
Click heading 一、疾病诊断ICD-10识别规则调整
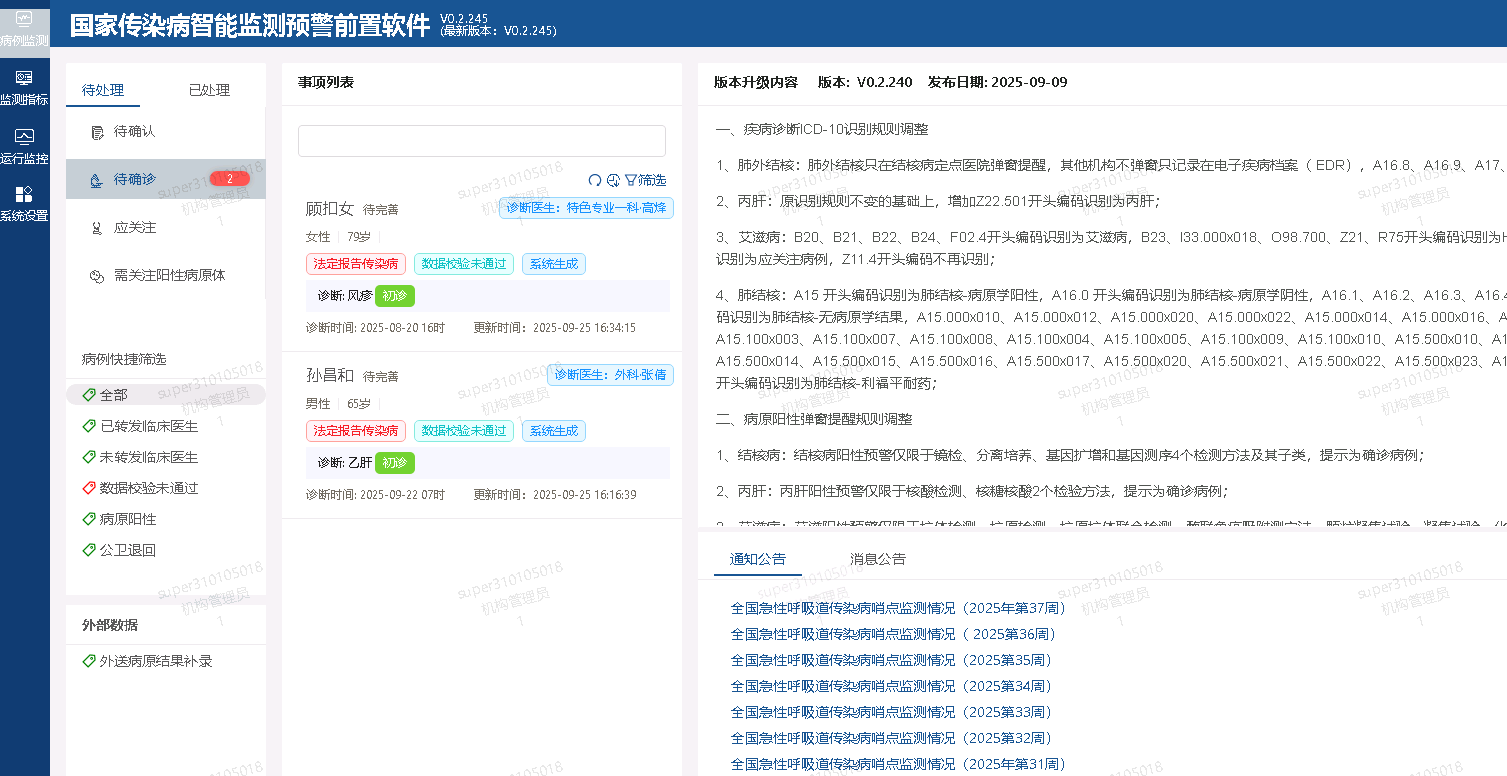click(822, 129)
